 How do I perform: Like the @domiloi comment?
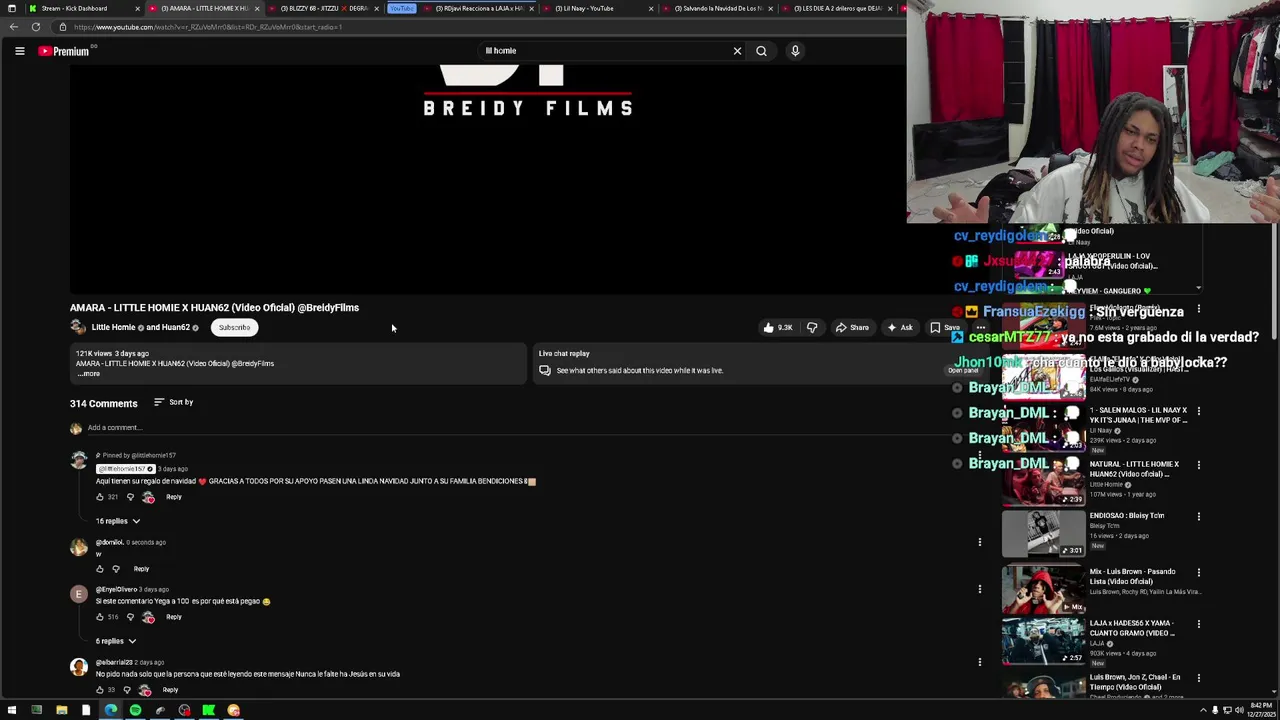click(x=100, y=569)
